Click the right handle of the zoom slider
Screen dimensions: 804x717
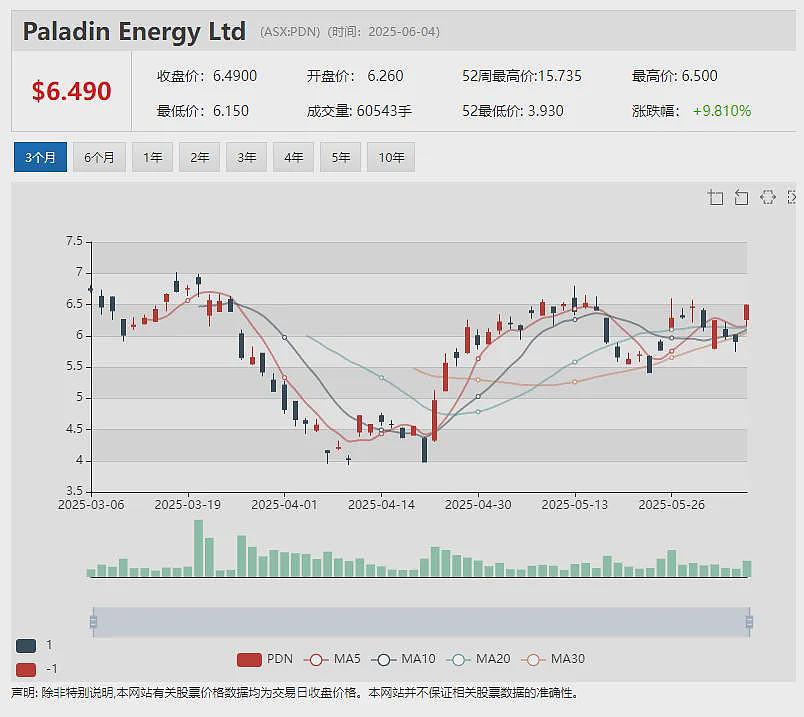point(749,622)
